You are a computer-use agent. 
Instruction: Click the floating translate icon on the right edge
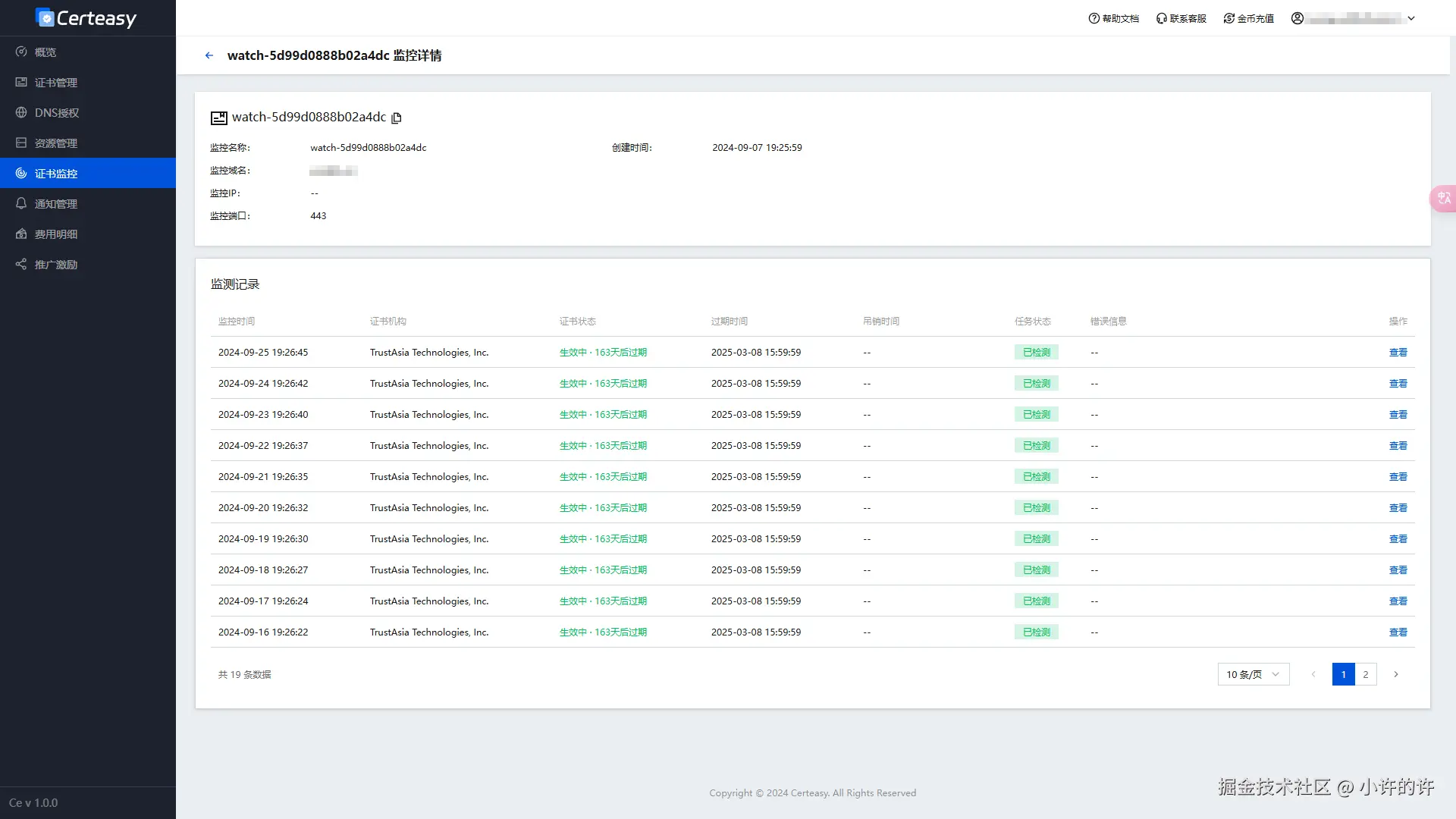pyautogui.click(x=1443, y=198)
